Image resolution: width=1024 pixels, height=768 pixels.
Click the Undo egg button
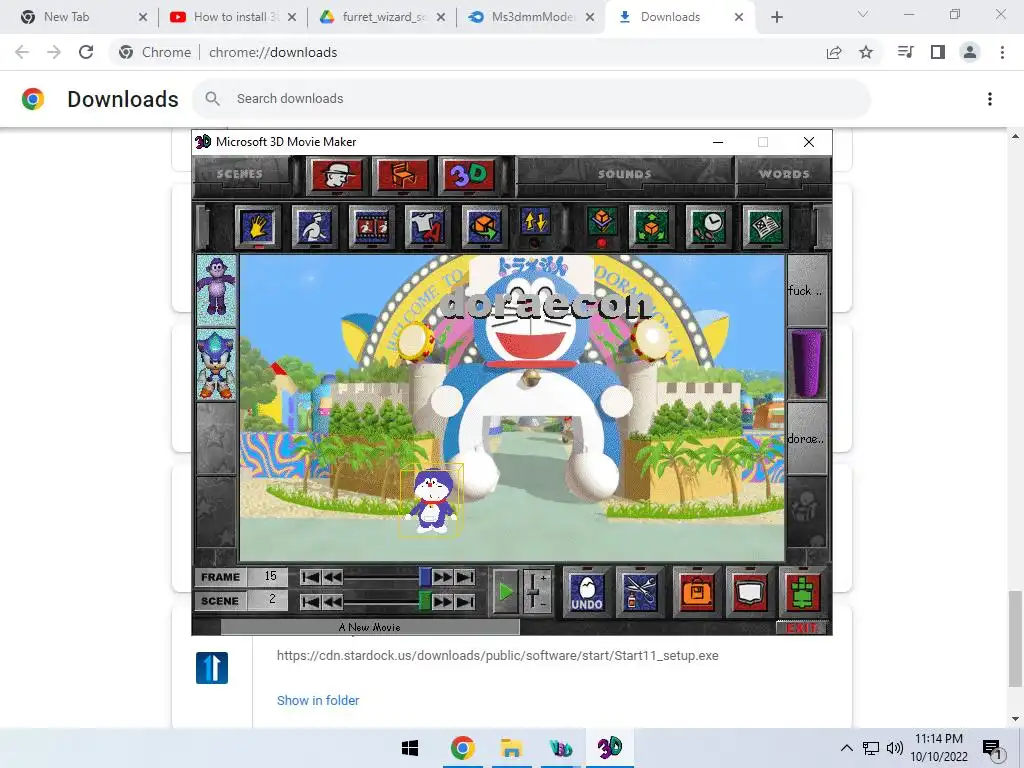tap(586, 592)
